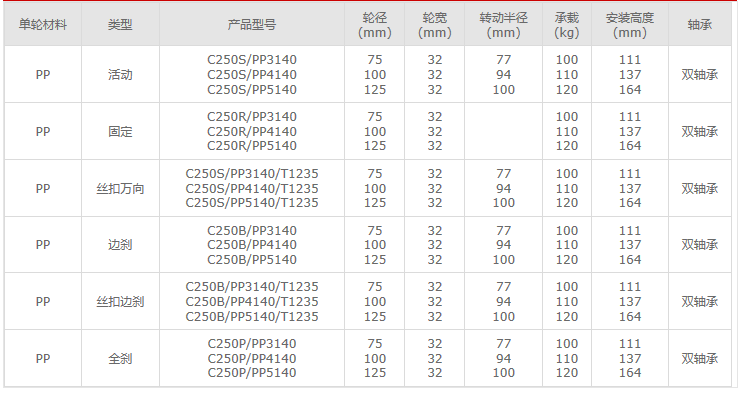Click the 丝扣万向 type cell
This screenshot has width=738, height=398.
click(120, 188)
